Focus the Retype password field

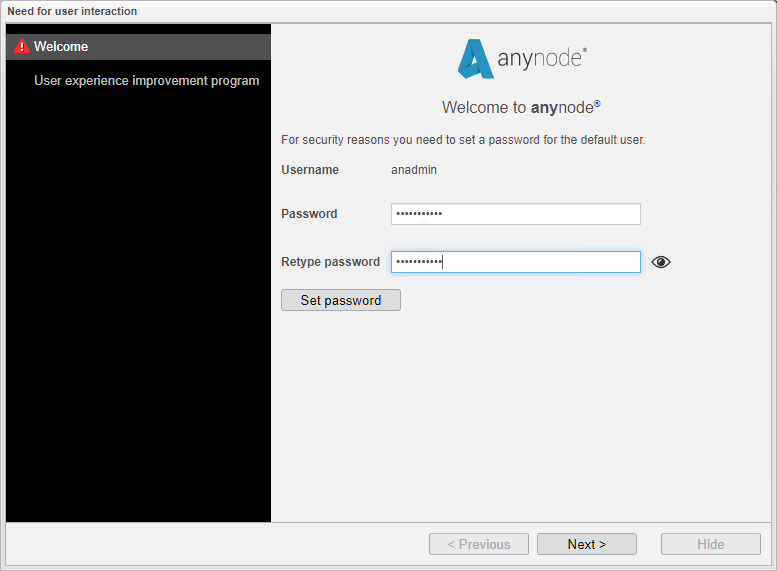pos(515,262)
